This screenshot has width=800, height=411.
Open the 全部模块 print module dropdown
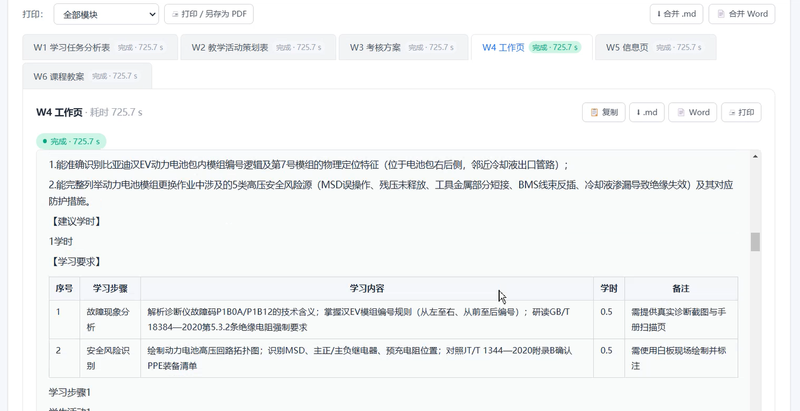(x=106, y=14)
